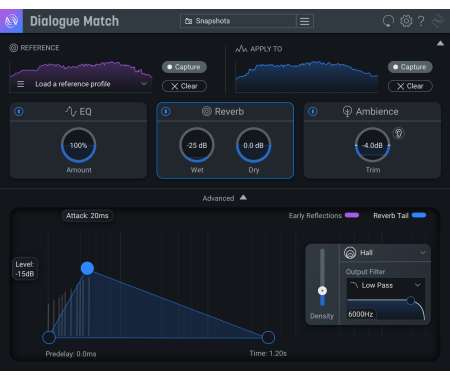The image size is (450, 380).
Task: Open the Low Pass output filter dropdown
Action: click(x=386, y=285)
